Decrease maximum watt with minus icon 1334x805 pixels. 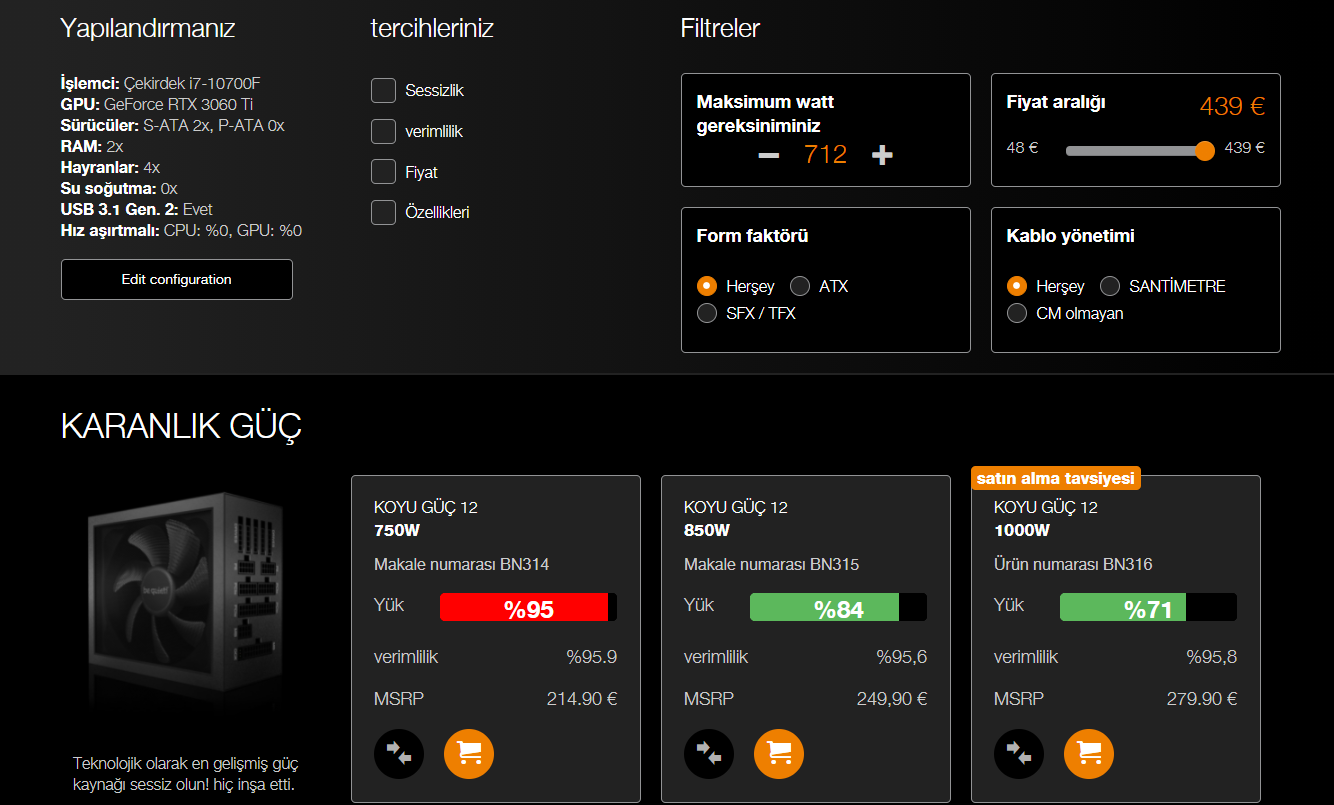[768, 155]
